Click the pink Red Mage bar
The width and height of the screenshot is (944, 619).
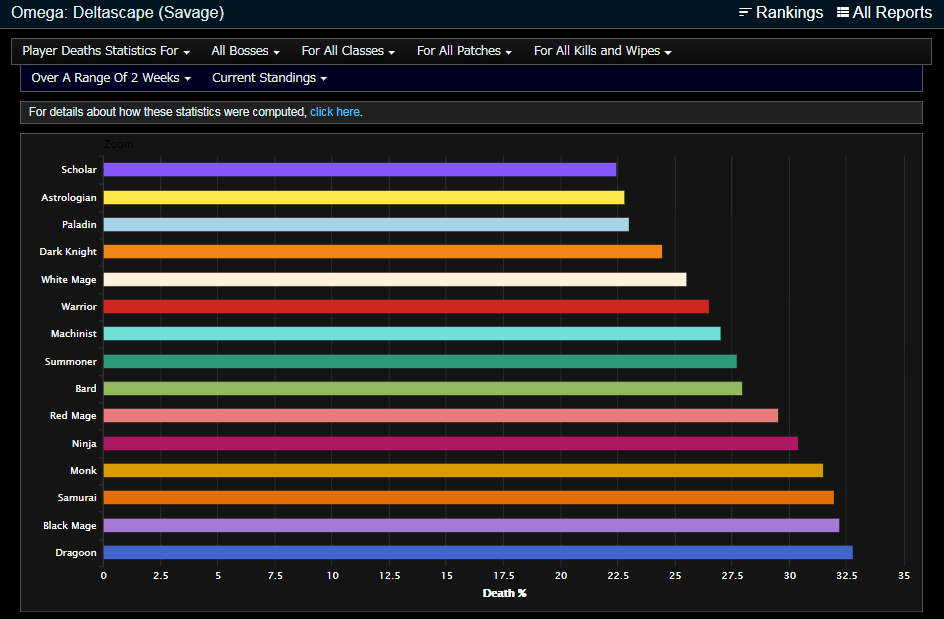click(440, 416)
